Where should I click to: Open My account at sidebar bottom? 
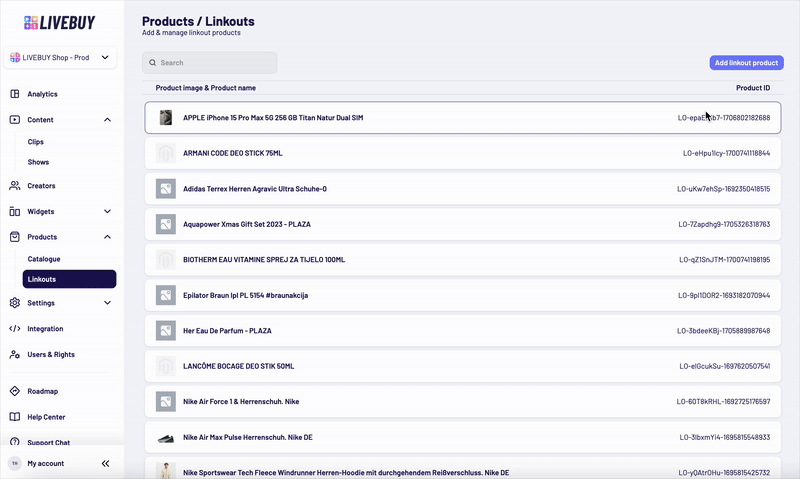pyautogui.click(x=45, y=464)
